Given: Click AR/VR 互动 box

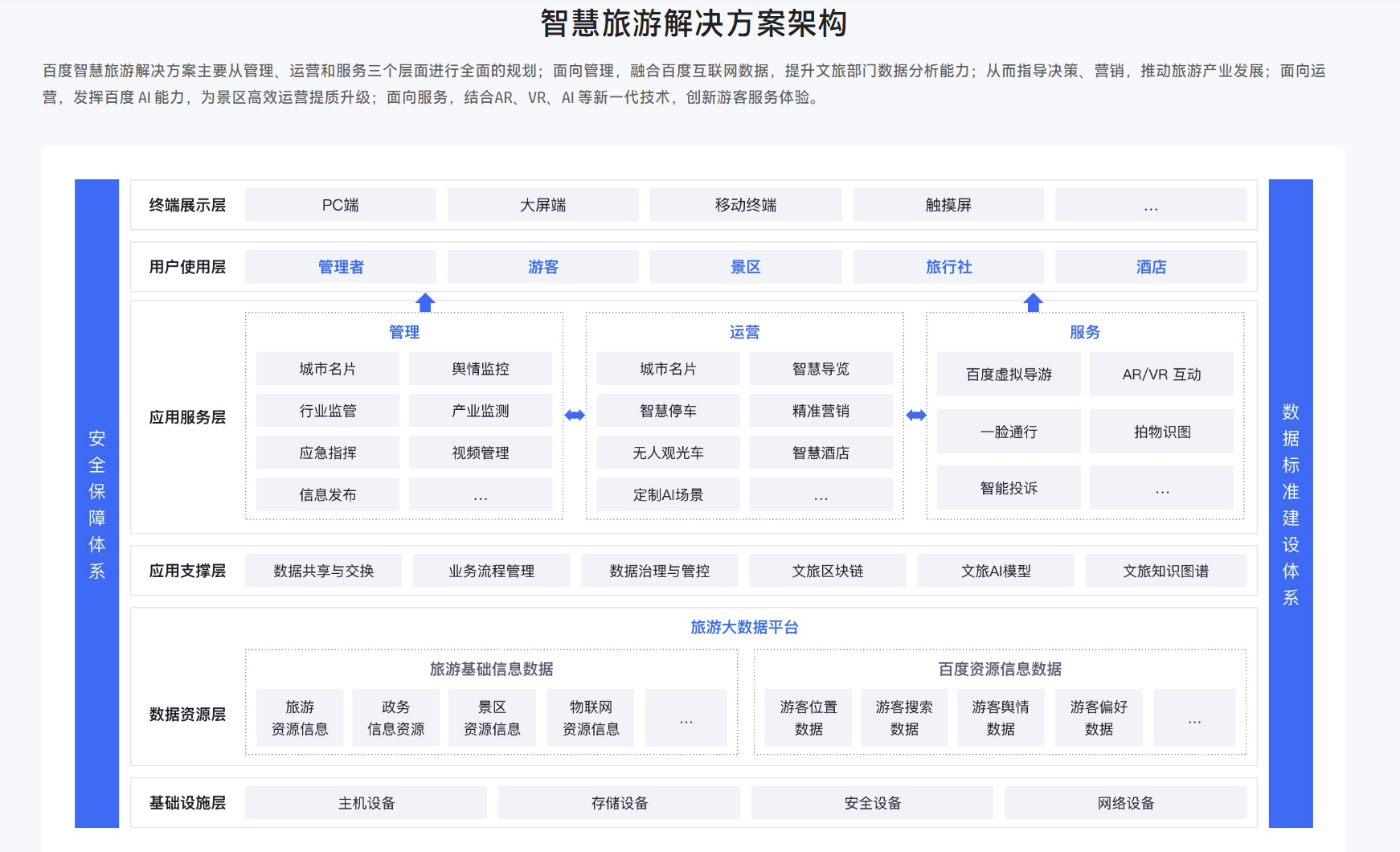Looking at the screenshot, I should pyautogui.click(x=1161, y=374).
